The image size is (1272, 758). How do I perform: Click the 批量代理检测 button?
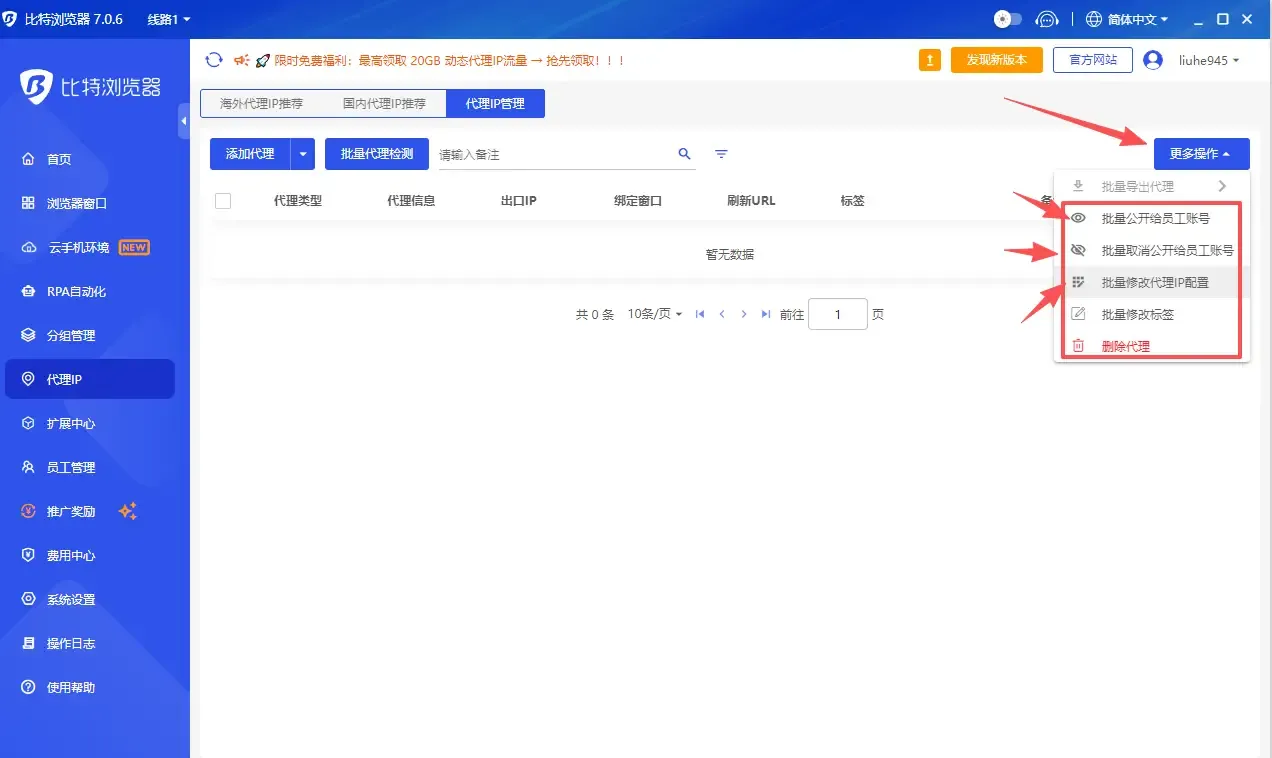pyautogui.click(x=376, y=154)
